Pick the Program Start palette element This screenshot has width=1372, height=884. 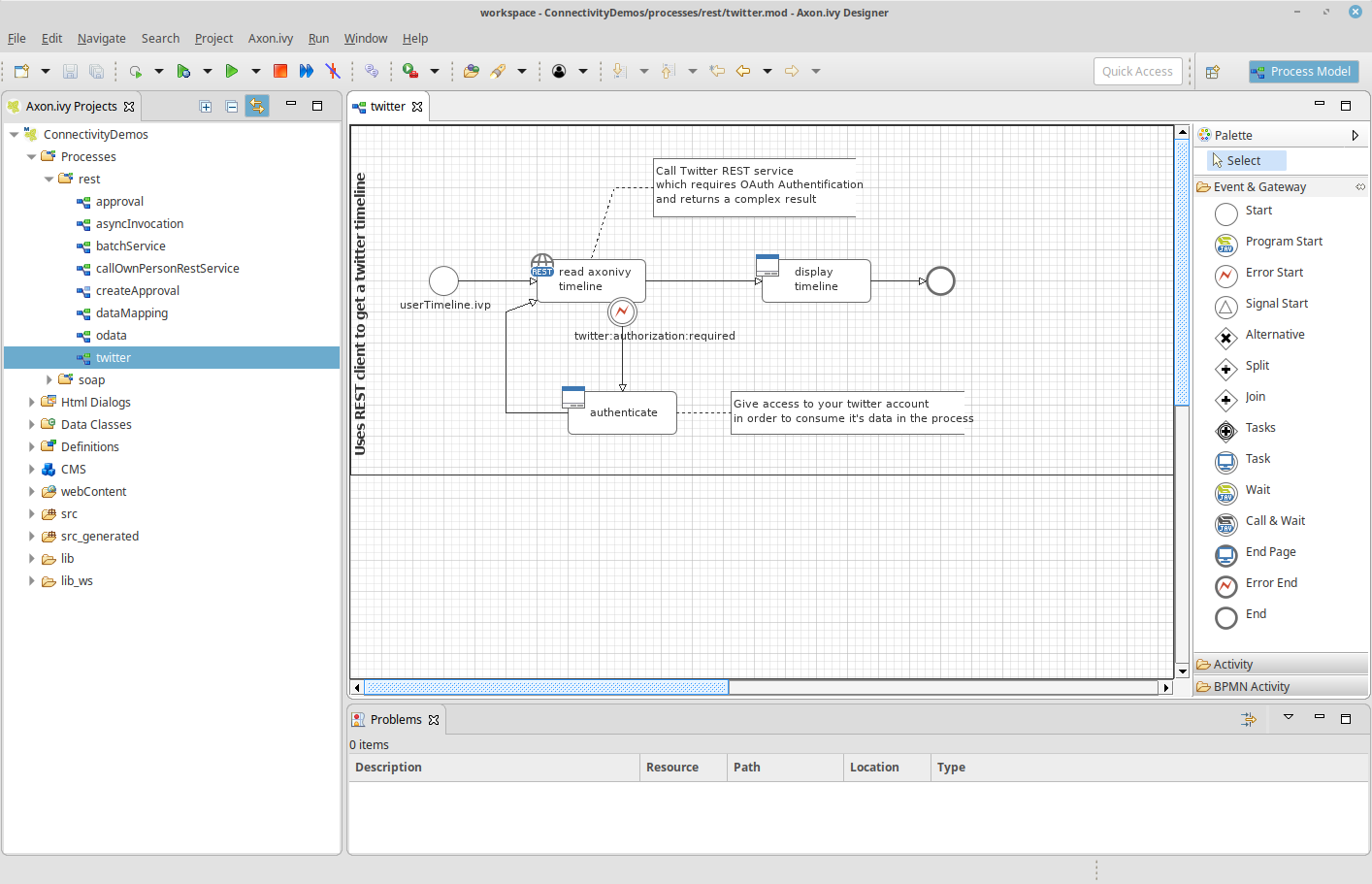[x=1270, y=242]
